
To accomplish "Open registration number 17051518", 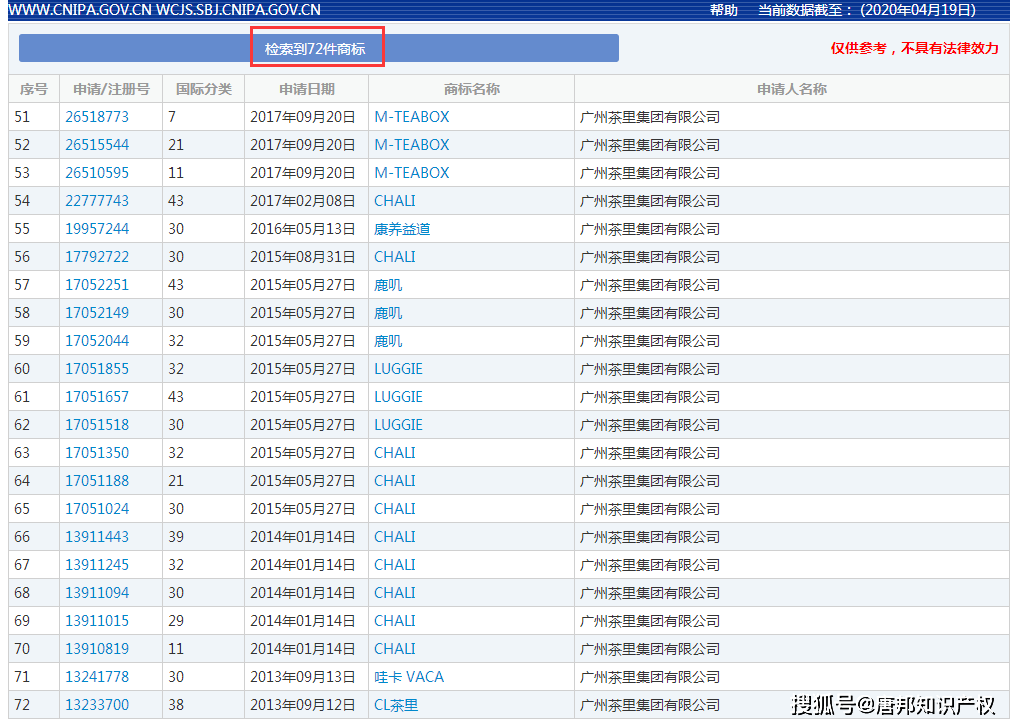I will tap(97, 425).
